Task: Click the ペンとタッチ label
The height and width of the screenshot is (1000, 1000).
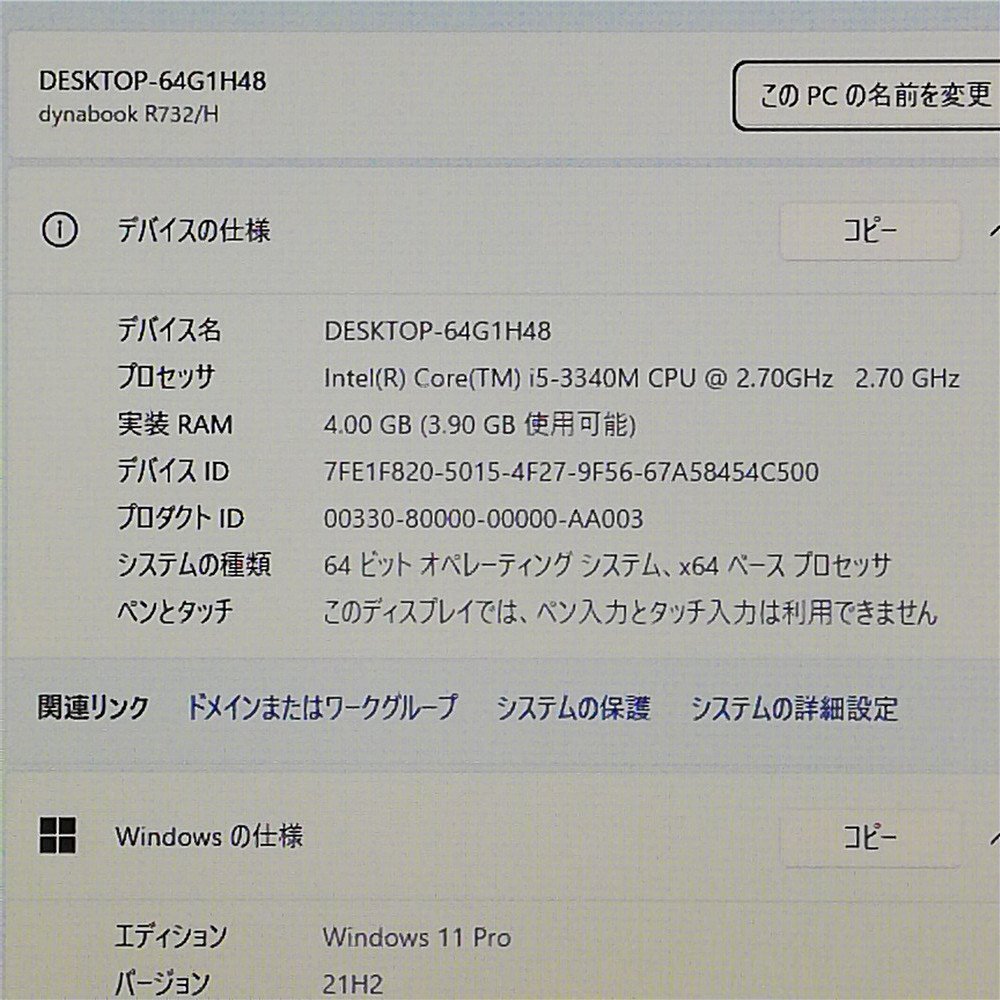Action: [175, 612]
